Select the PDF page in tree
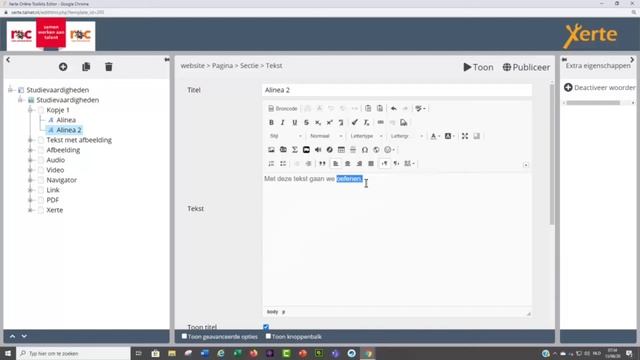Viewport: 640px width, 360px height. [52, 200]
